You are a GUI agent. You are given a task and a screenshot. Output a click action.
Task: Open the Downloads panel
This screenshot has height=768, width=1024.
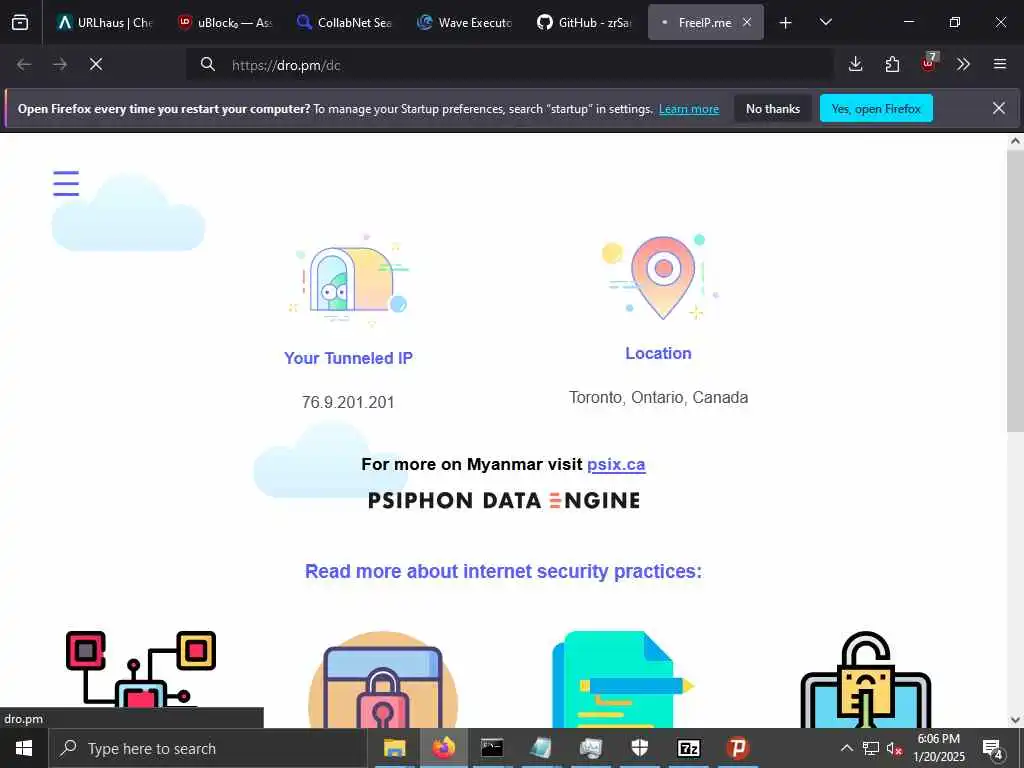[x=856, y=64]
